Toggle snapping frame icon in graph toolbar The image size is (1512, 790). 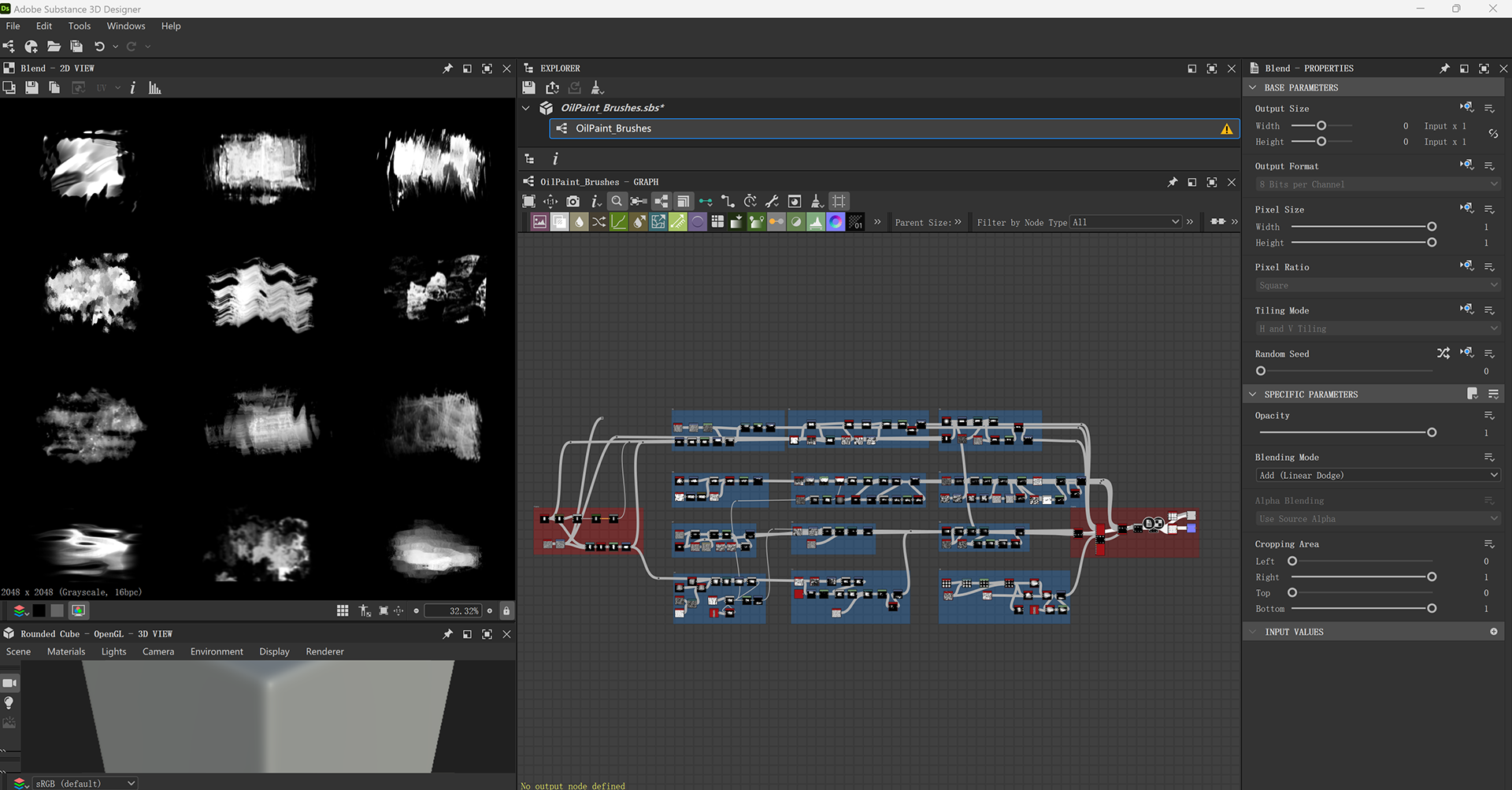click(x=839, y=202)
